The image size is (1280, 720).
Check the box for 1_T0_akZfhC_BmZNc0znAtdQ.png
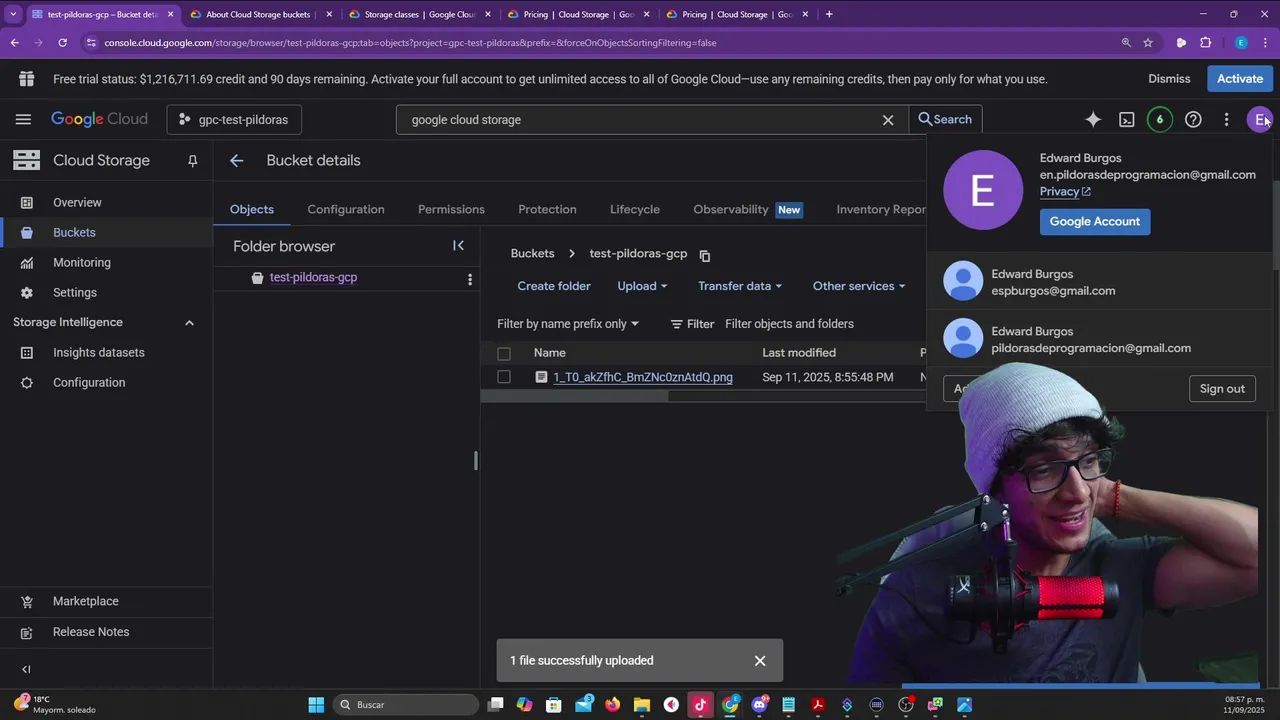[x=504, y=377]
